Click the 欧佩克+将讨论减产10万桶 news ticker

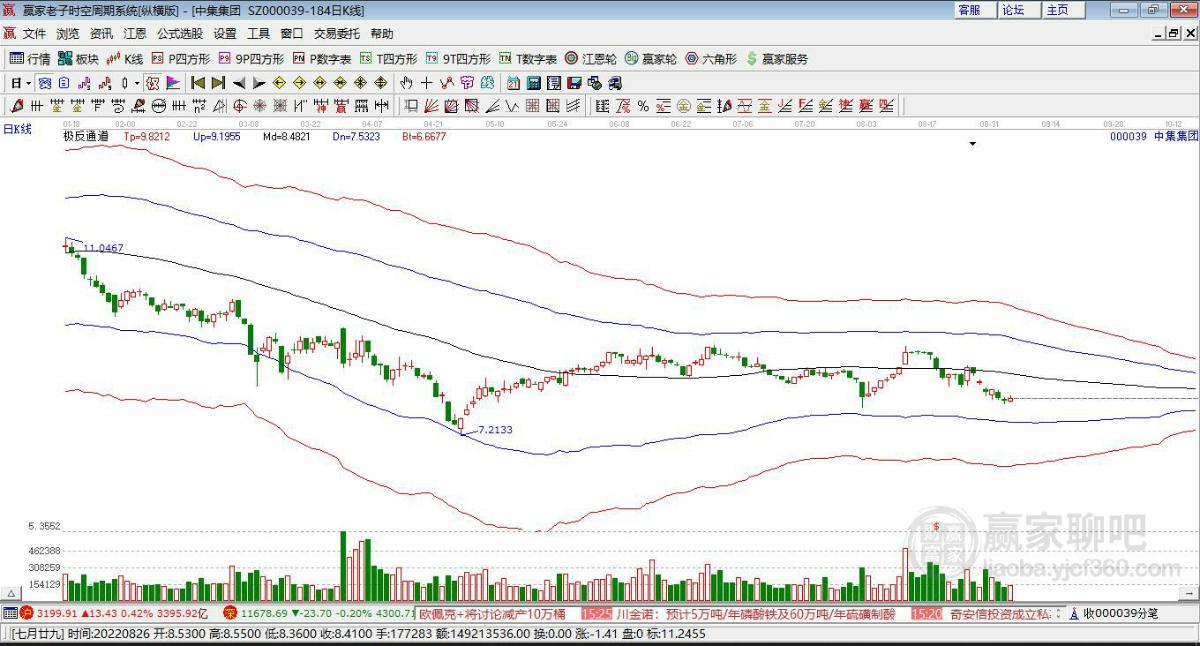(492, 613)
